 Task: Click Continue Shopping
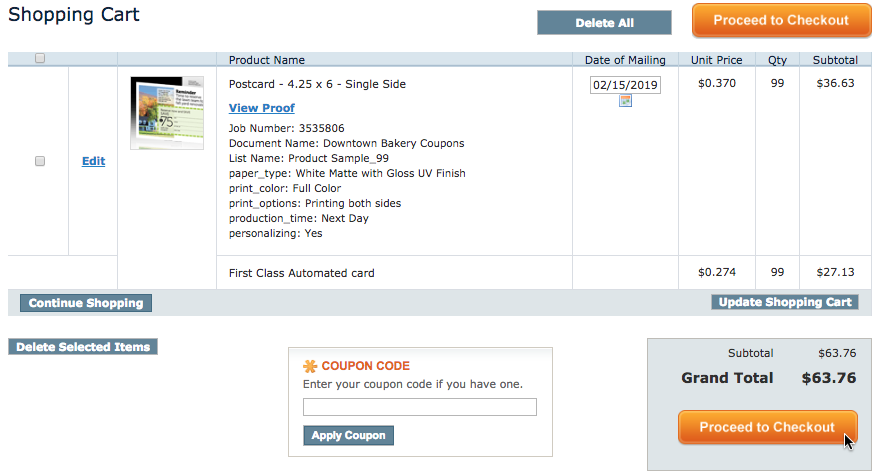coord(86,303)
